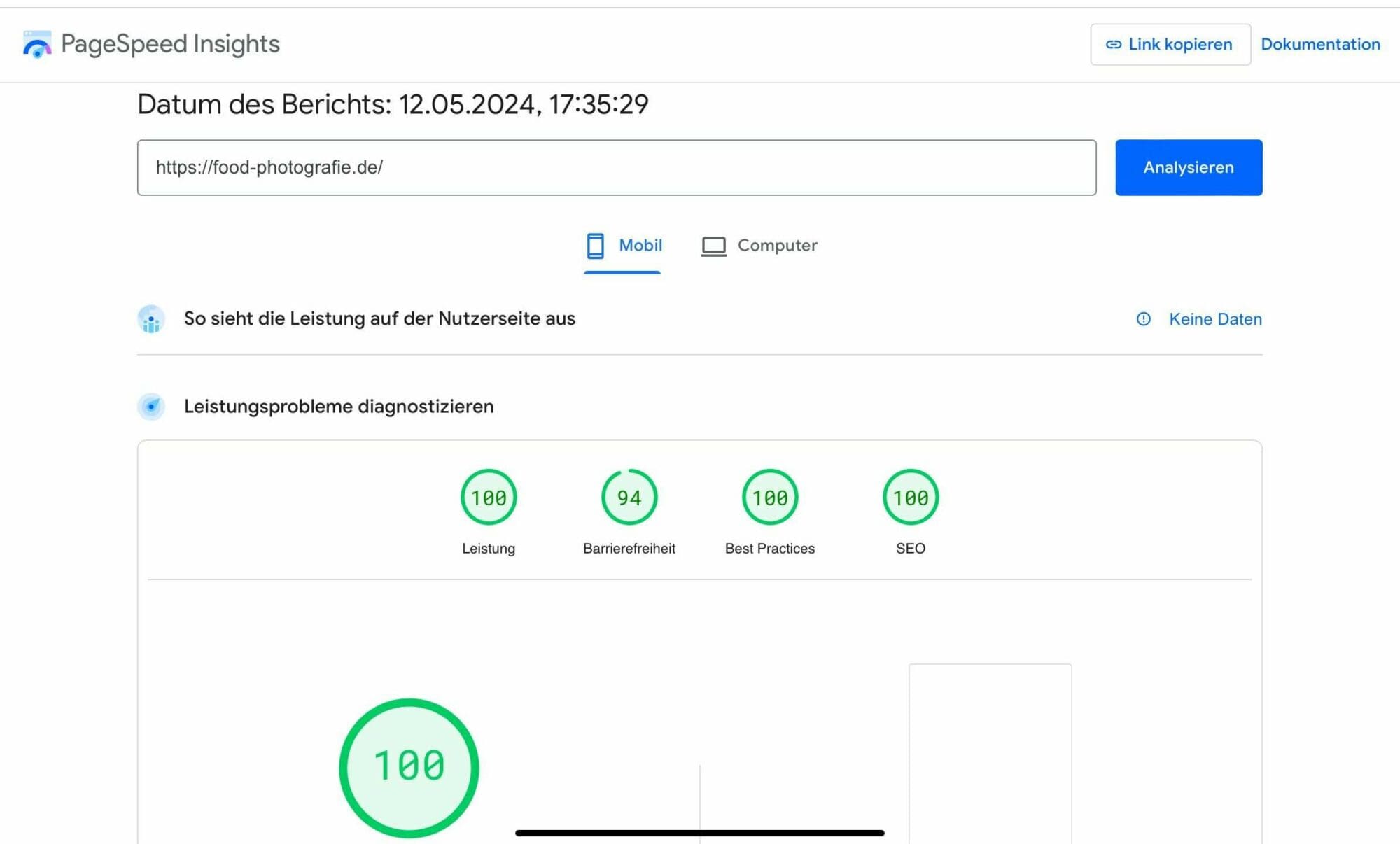Image resolution: width=1400 pixels, height=844 pixels.
Task: Switch to the Mobil tab
Action: [x=640, y=246]
